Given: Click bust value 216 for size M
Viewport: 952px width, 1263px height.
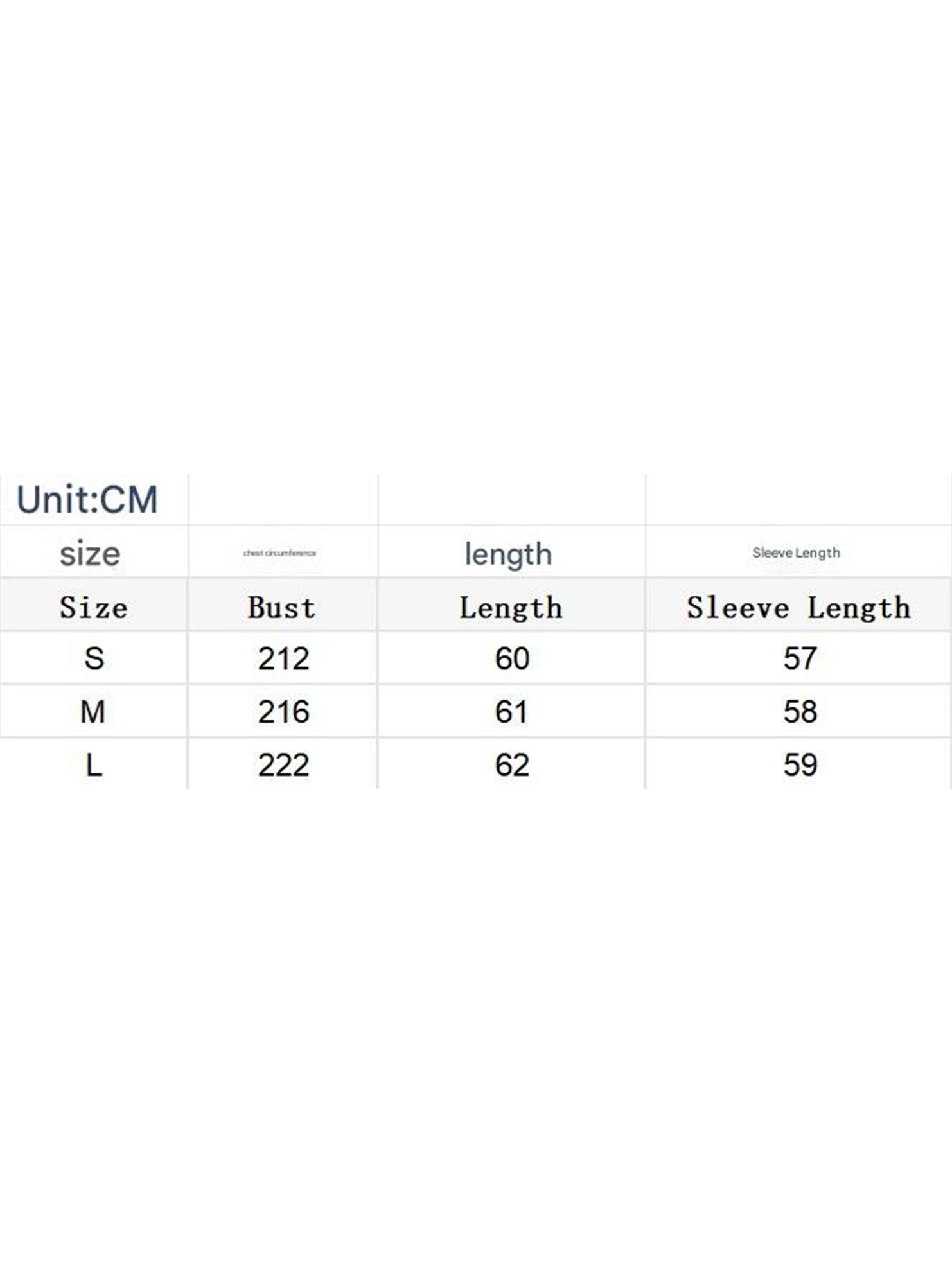Looking at the screenshot, I should click(x=283, y=712).
